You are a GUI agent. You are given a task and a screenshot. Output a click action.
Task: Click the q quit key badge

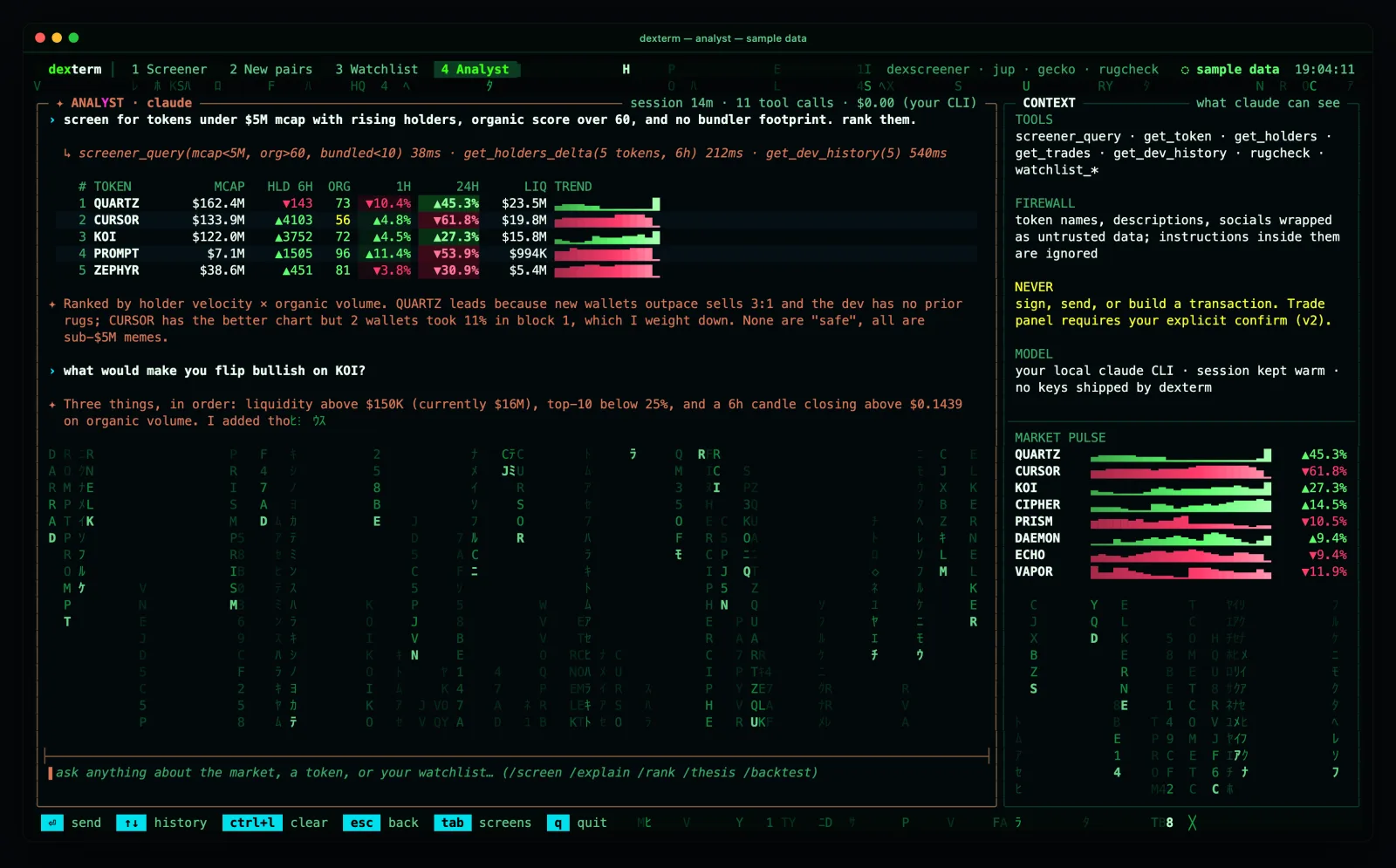coord(558,823)
